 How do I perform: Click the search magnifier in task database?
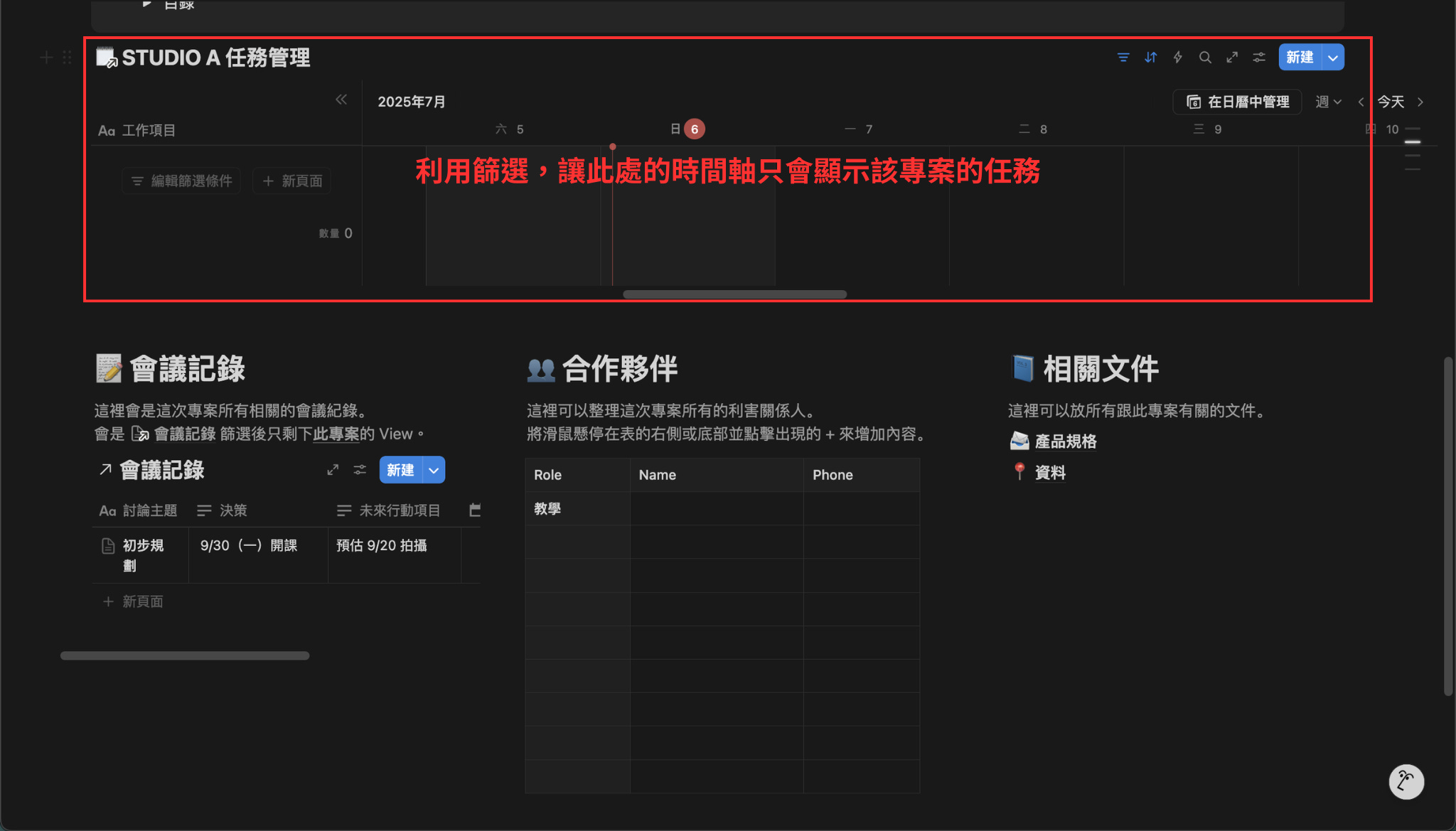pos(1204,58)
